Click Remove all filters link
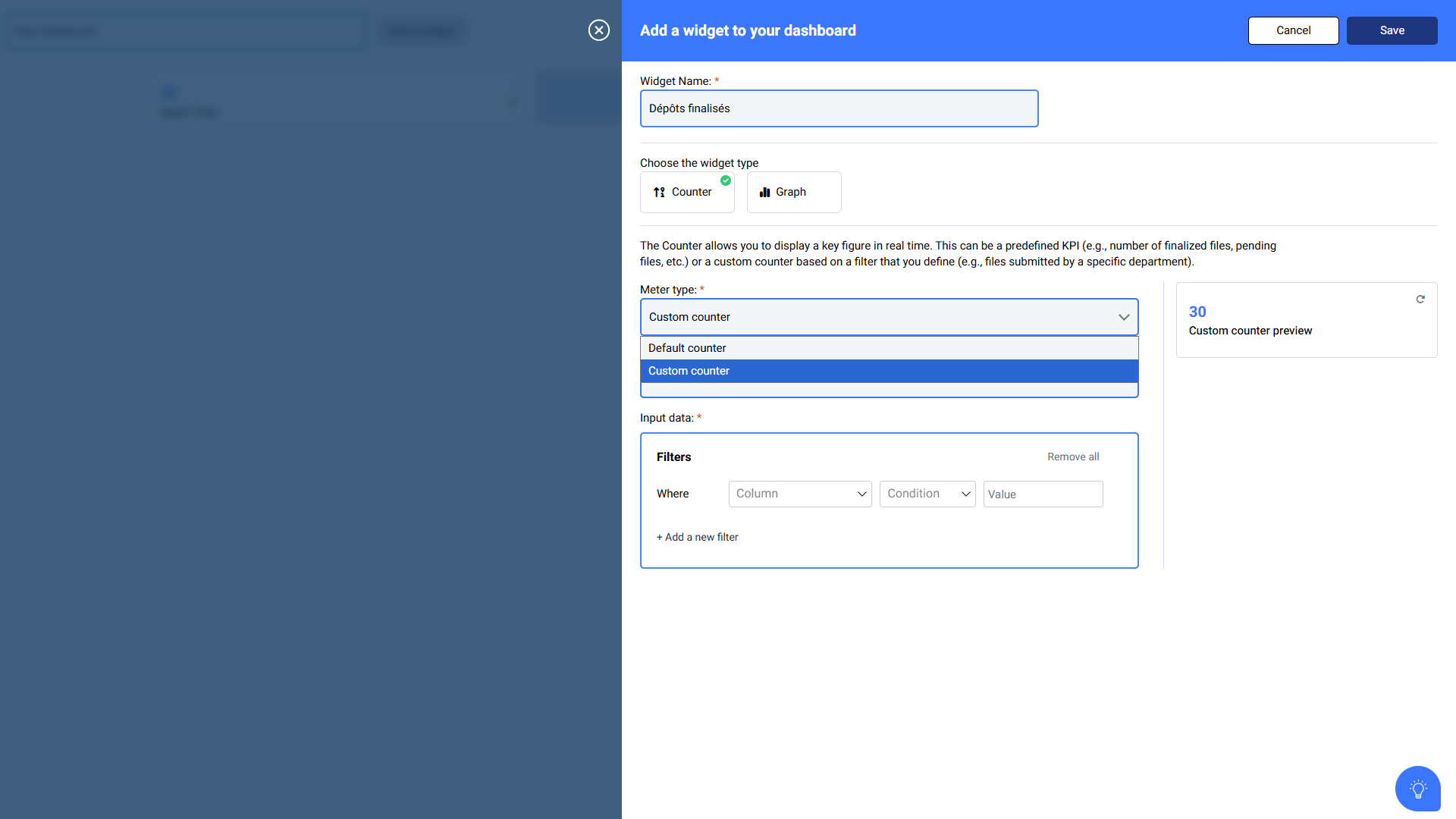The image size is (1456, 819). [x=1072, y=457]
